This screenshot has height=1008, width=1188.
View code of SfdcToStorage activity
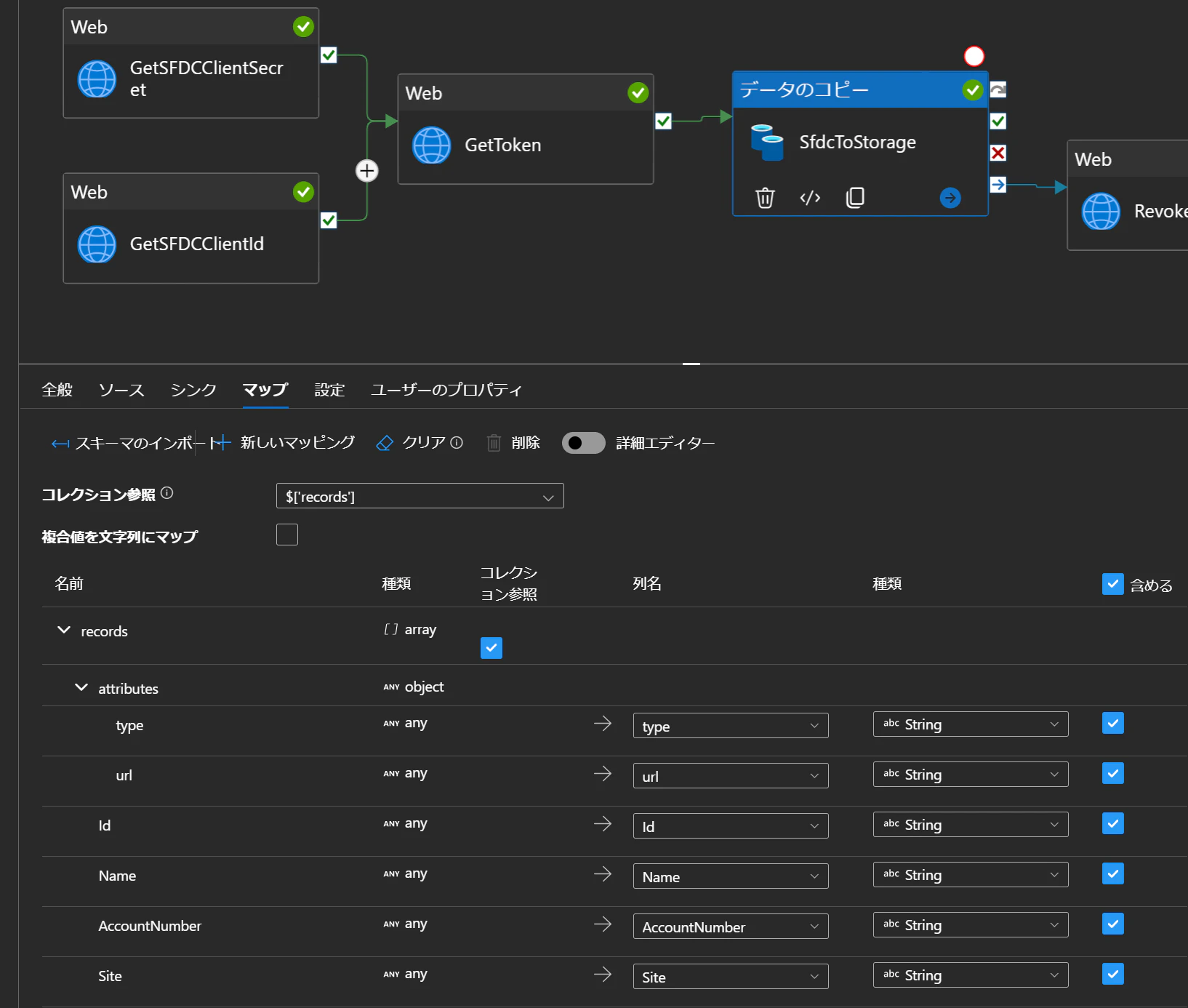810,198
